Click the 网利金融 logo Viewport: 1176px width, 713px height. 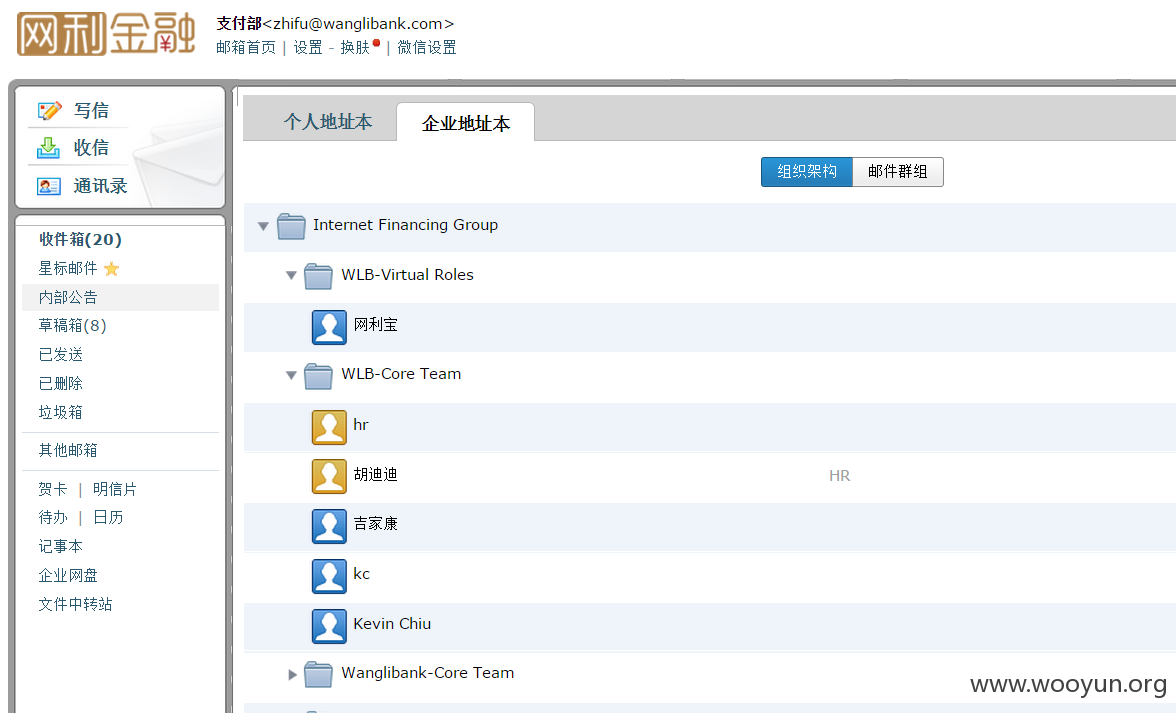(x=106, y=34)
